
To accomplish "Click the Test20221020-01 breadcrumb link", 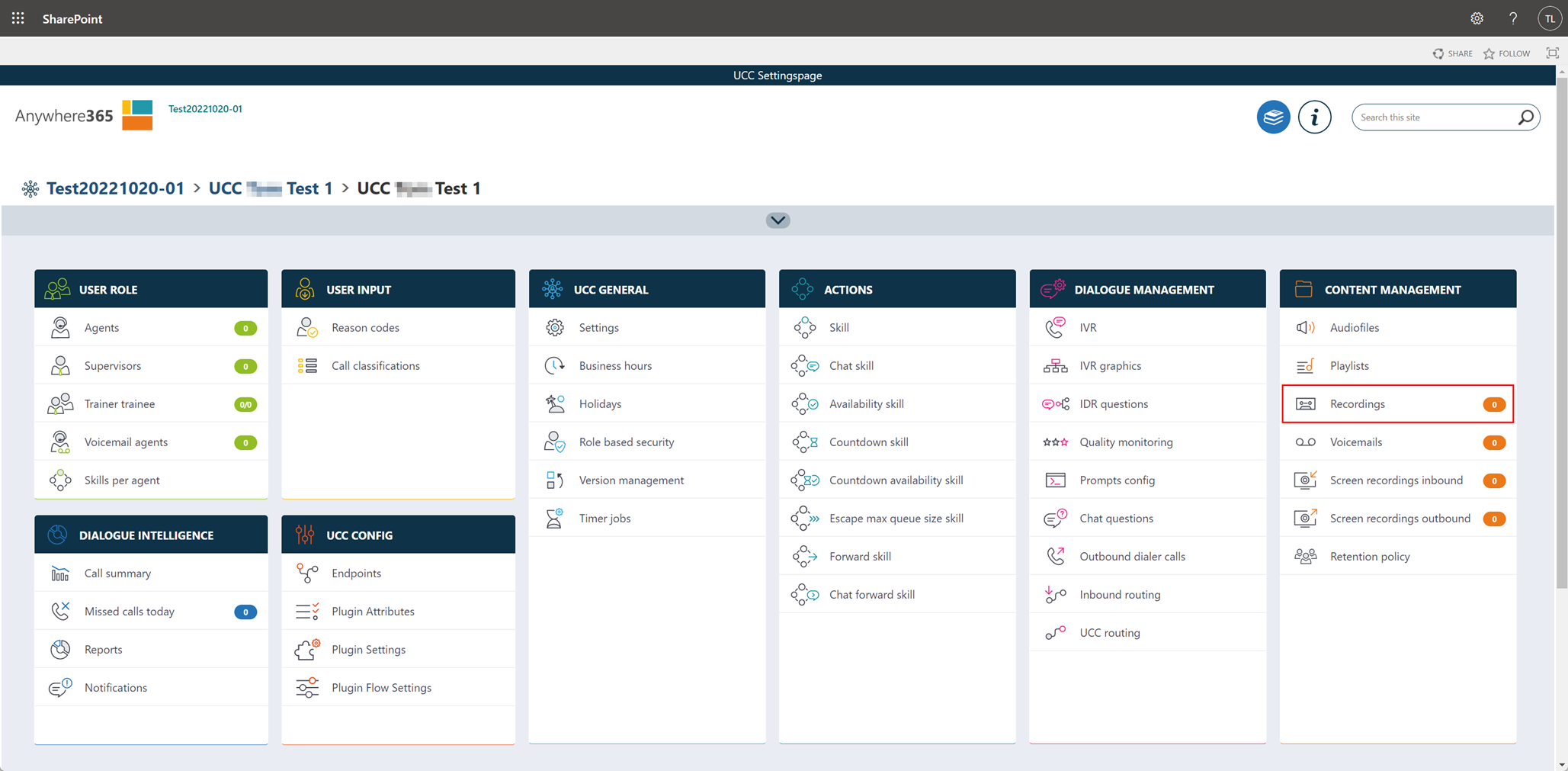I will [115, 188].
